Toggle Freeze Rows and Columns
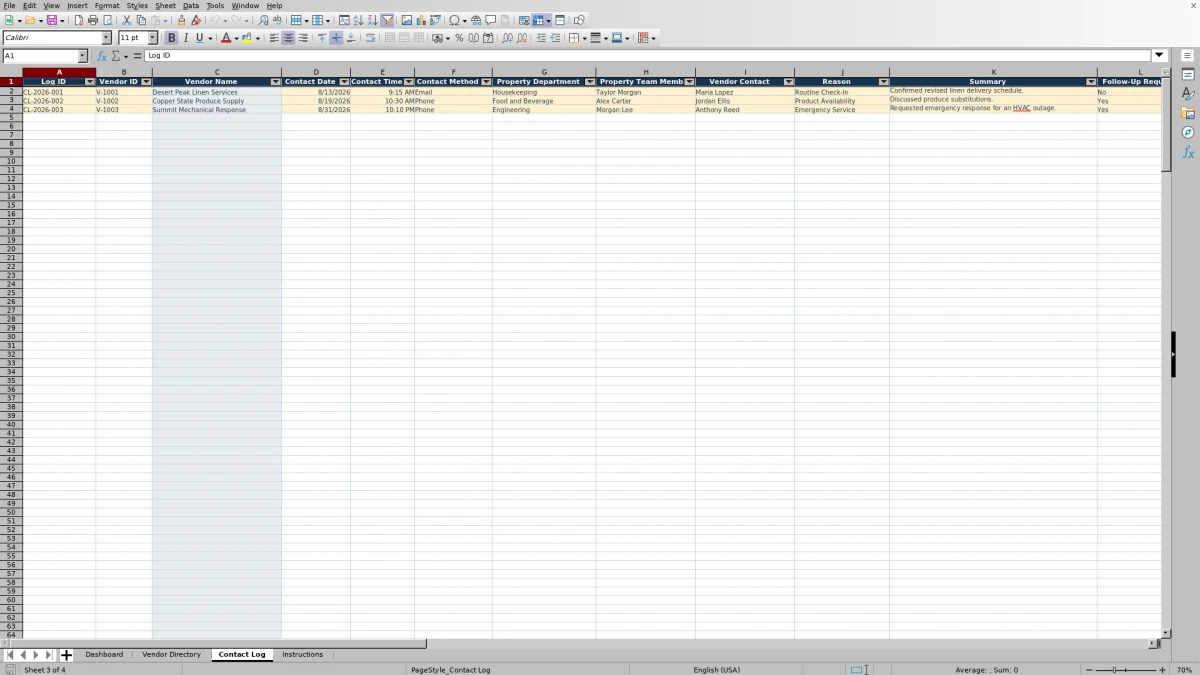Screen dimensions: 1200x675 538,20
